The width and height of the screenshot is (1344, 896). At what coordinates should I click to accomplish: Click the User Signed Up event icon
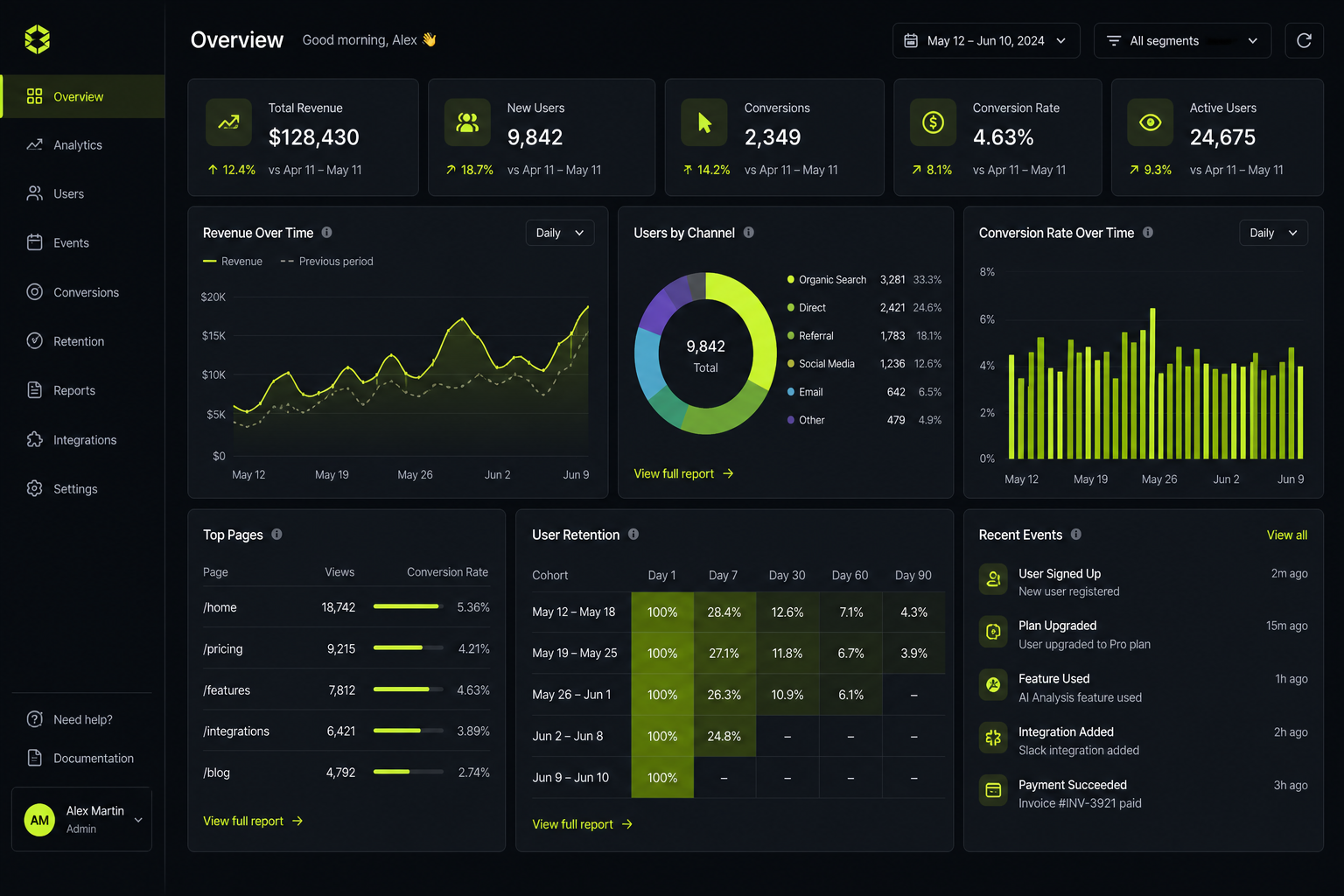click(993, 579)
